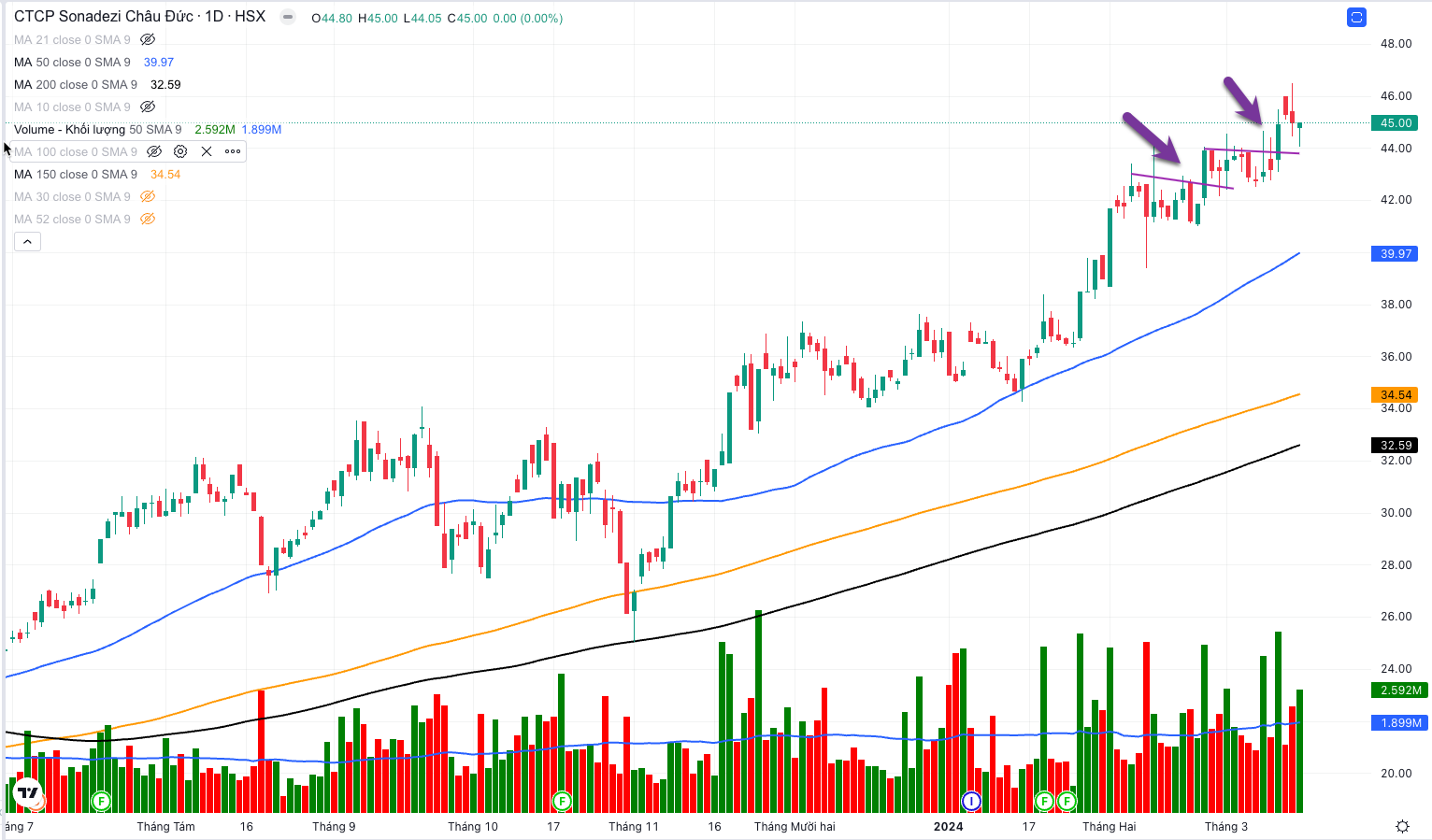Toggle visibility of MA 100 indicator
Viewport: 1432px width, 840px height.
pyautogui.click(x=155, y=151)
